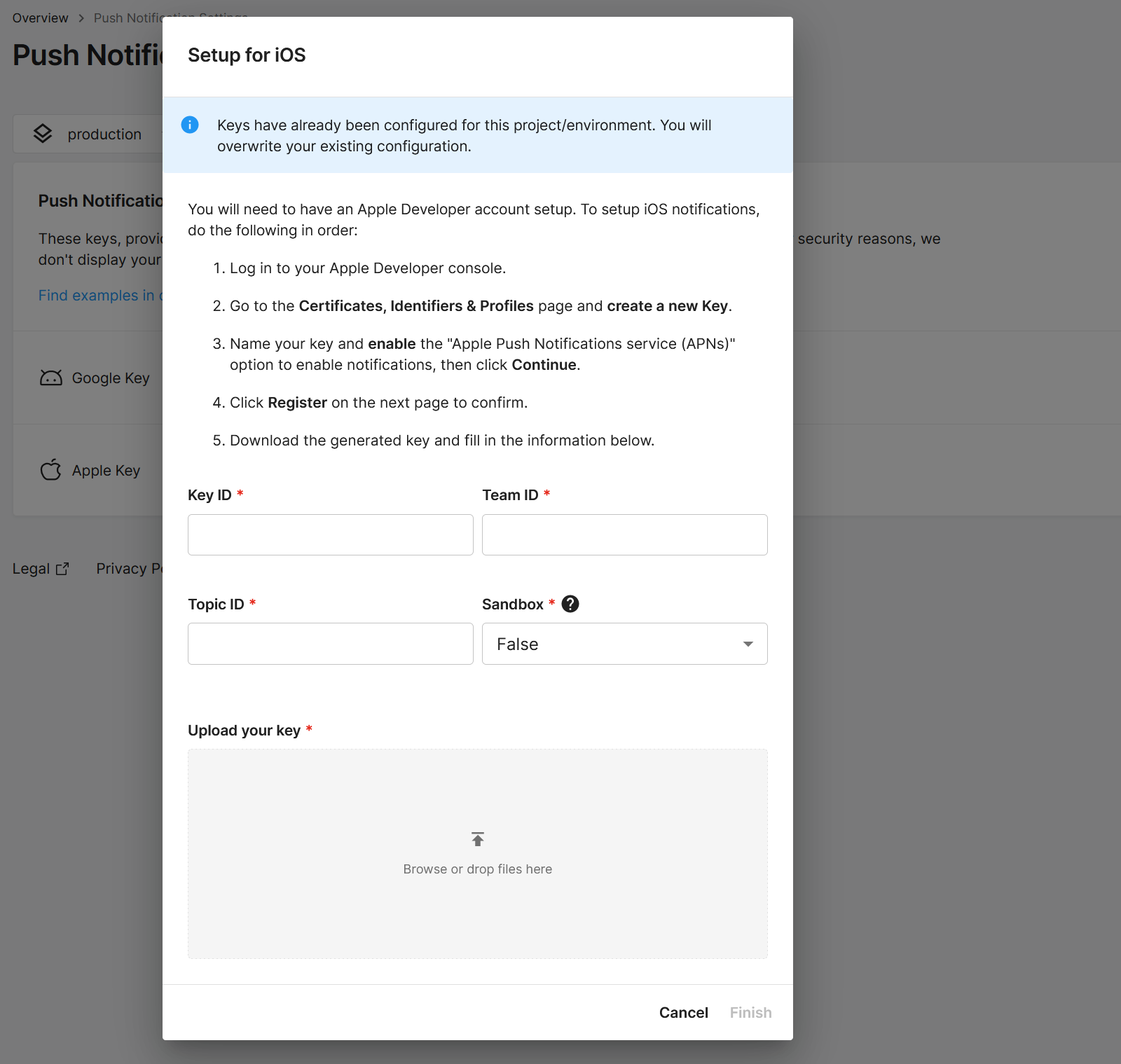Select the Topic ID input field
Viewport: 1121px width, 1064px height.
[330, 644]
